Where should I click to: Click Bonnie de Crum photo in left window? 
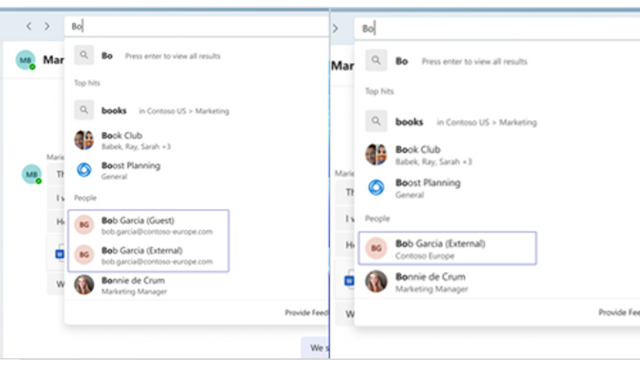pyautogui.click(x=84, y=285)
